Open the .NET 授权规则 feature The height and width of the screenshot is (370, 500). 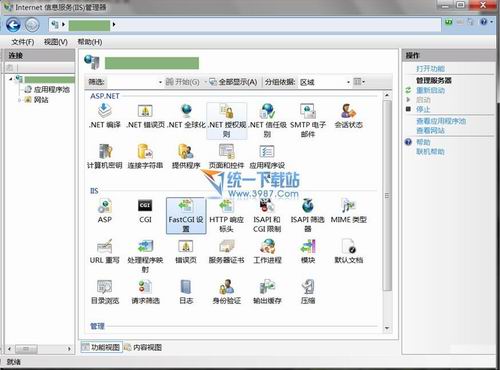pos(227,121)
